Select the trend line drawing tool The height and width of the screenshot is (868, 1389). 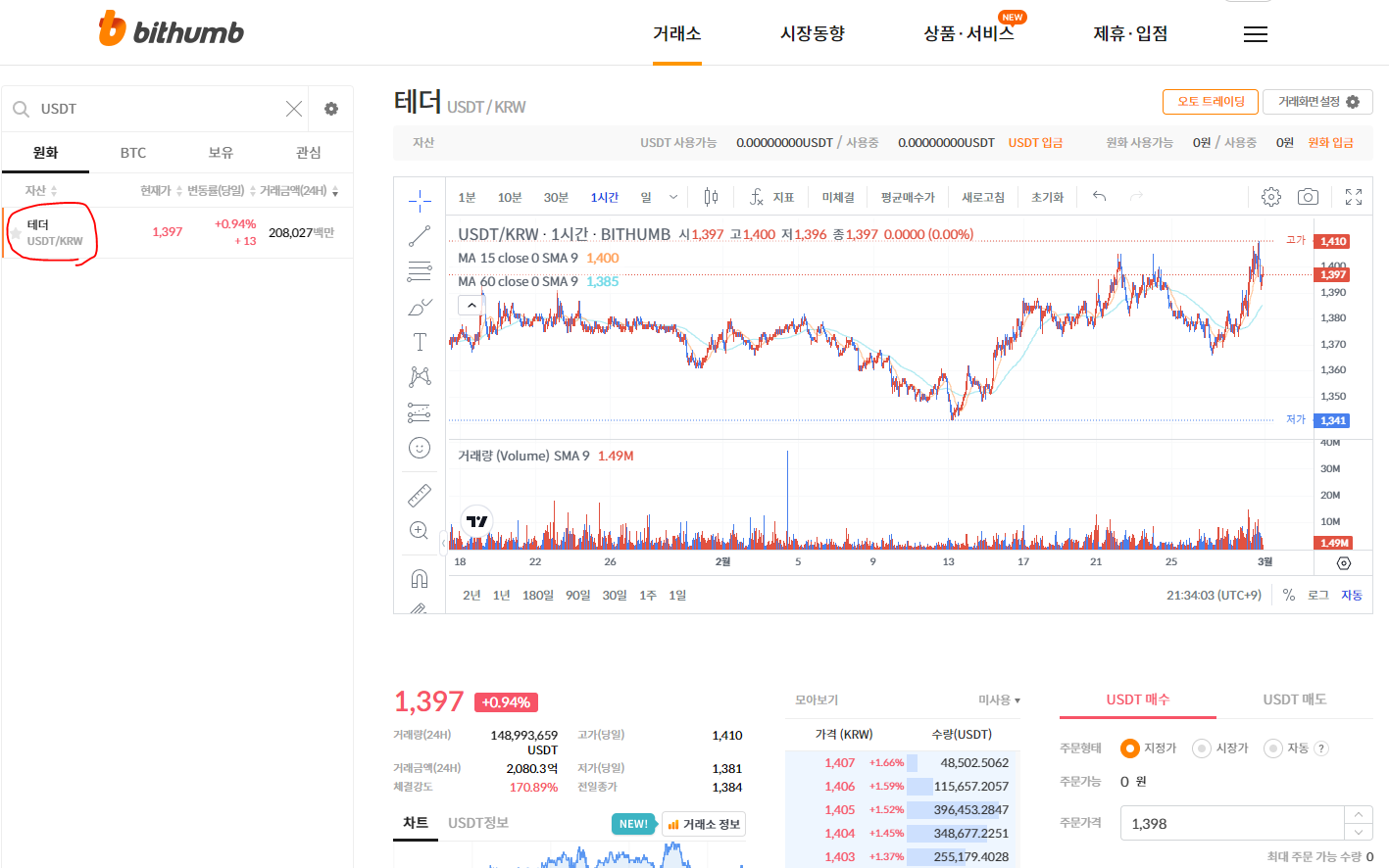tap(420, 236)
